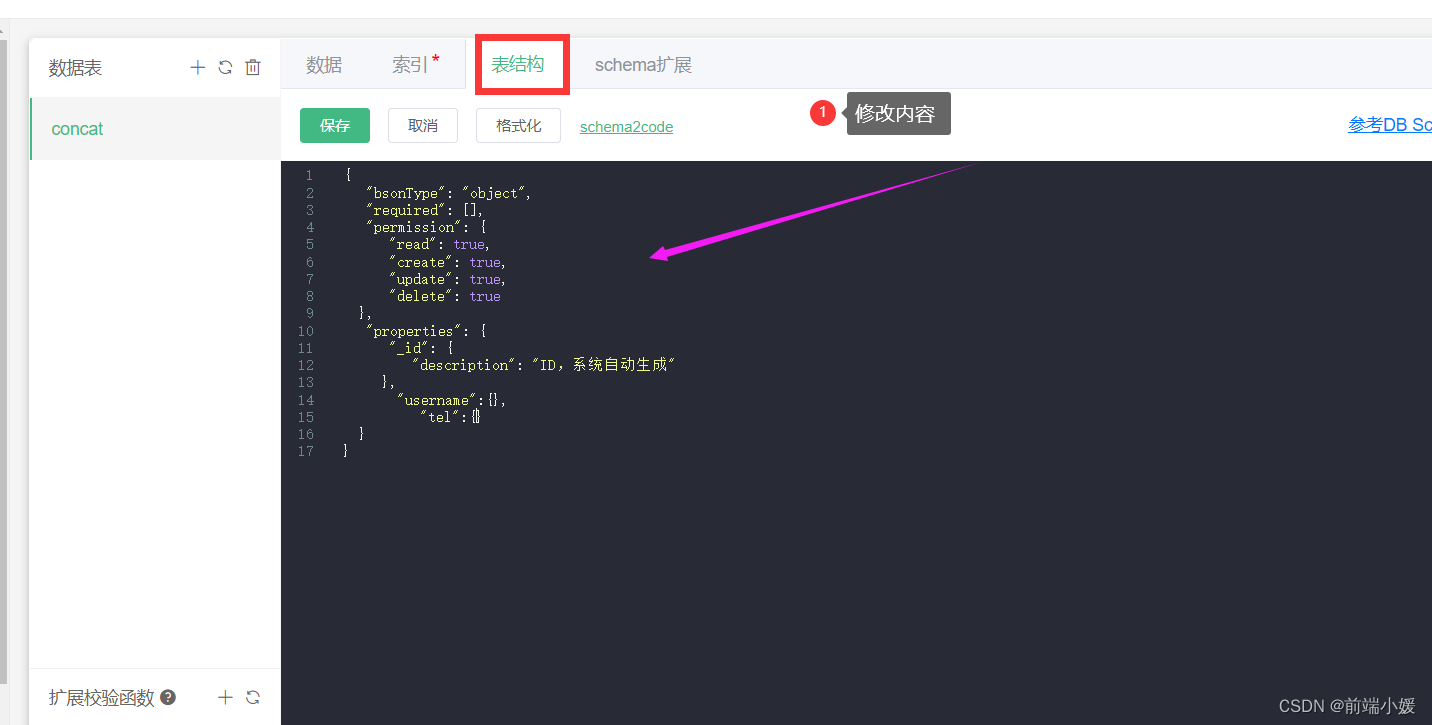Image resolution: width=1432 pixels, height=725 pixels.
Task: Select the concat table in sidebar
Action: pos(155,129)
